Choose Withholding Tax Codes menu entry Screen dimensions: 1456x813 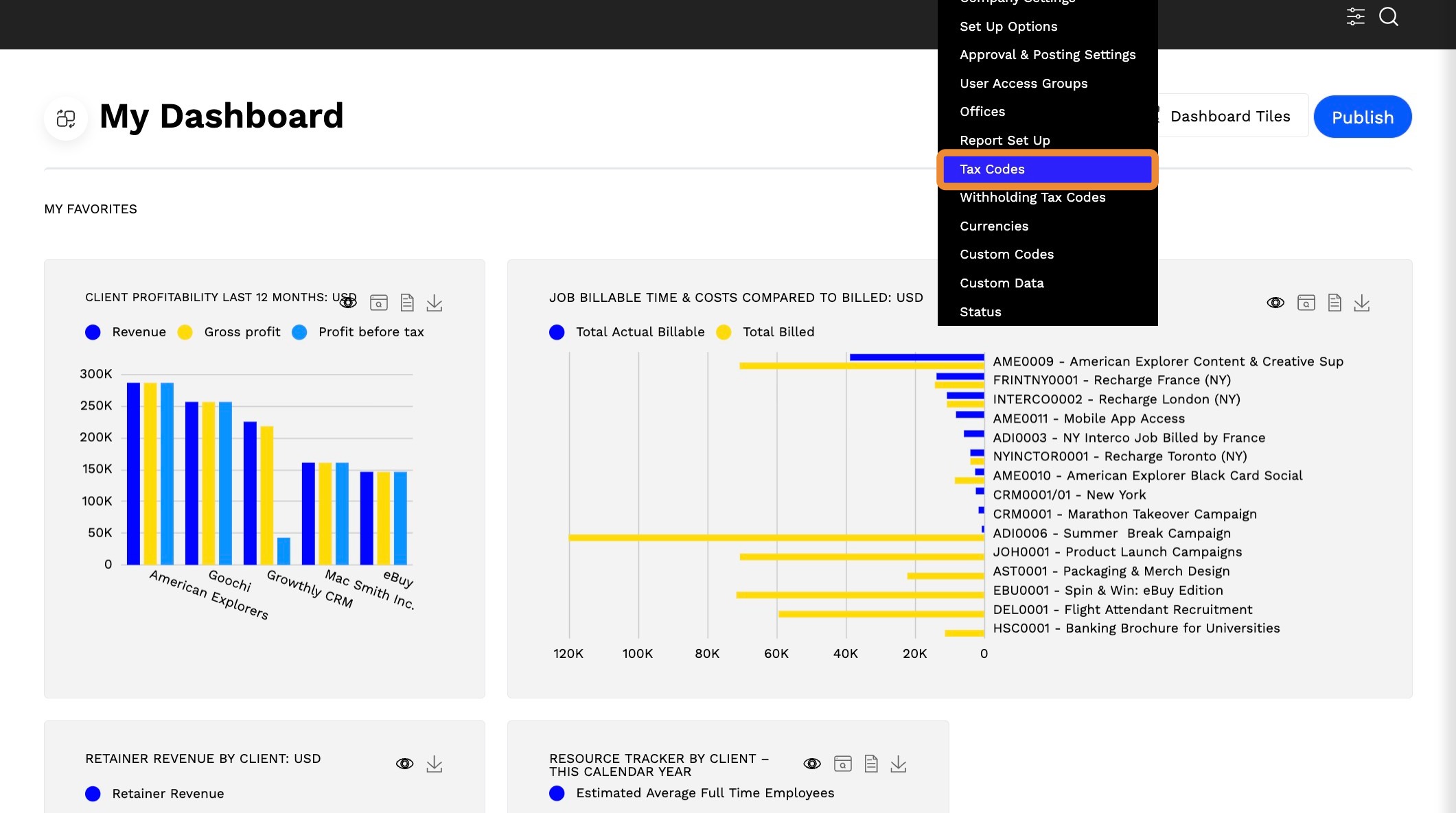1032,198
